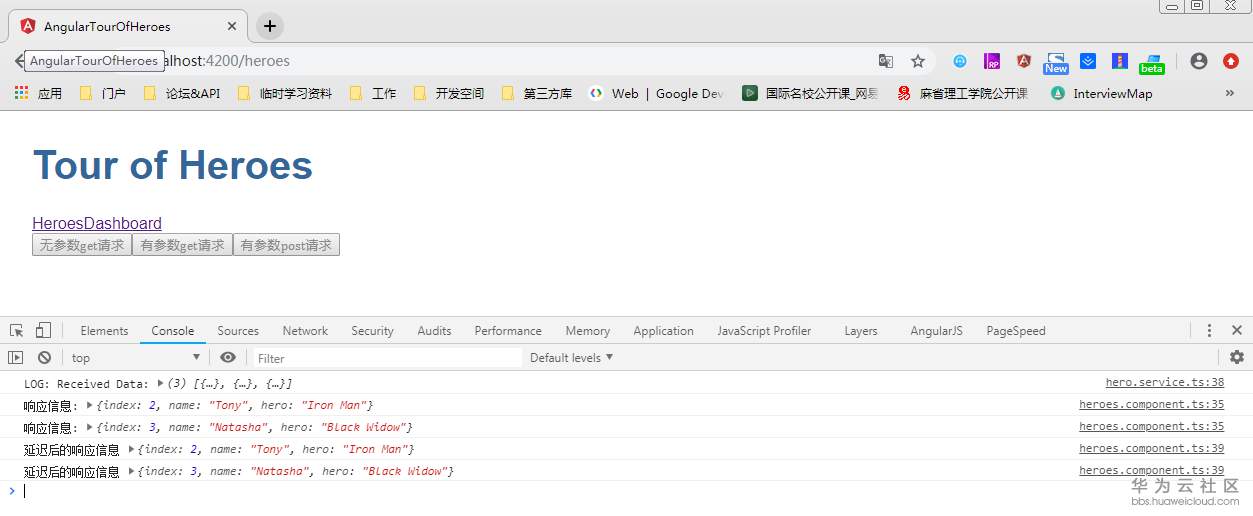The image size is (1253, 516).
Task: Click the red update icon in the browser toolbar
Action: coord(1231,61)
